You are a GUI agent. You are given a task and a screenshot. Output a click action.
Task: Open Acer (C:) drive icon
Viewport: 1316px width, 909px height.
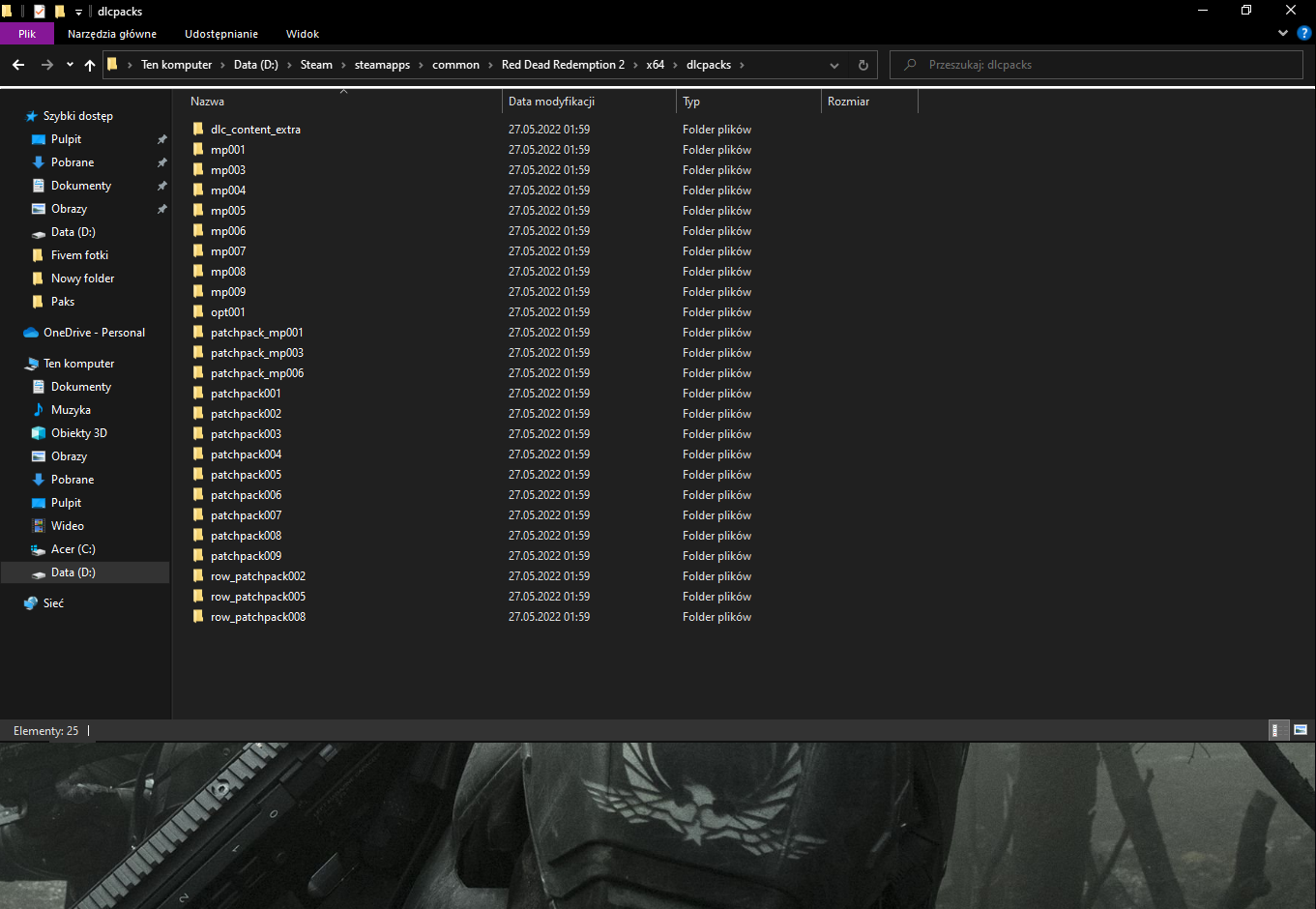[x=39, y=549]
